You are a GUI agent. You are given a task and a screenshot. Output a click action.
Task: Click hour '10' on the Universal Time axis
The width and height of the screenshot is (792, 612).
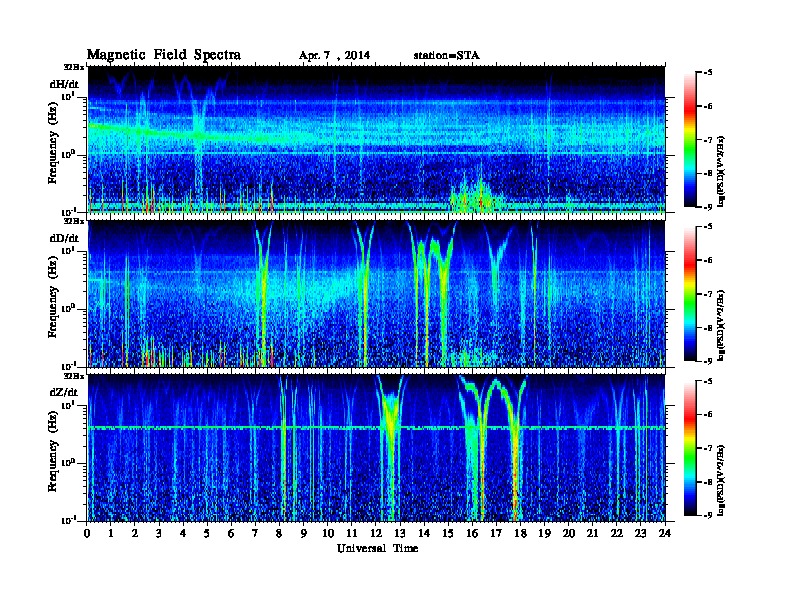point(328,533)
